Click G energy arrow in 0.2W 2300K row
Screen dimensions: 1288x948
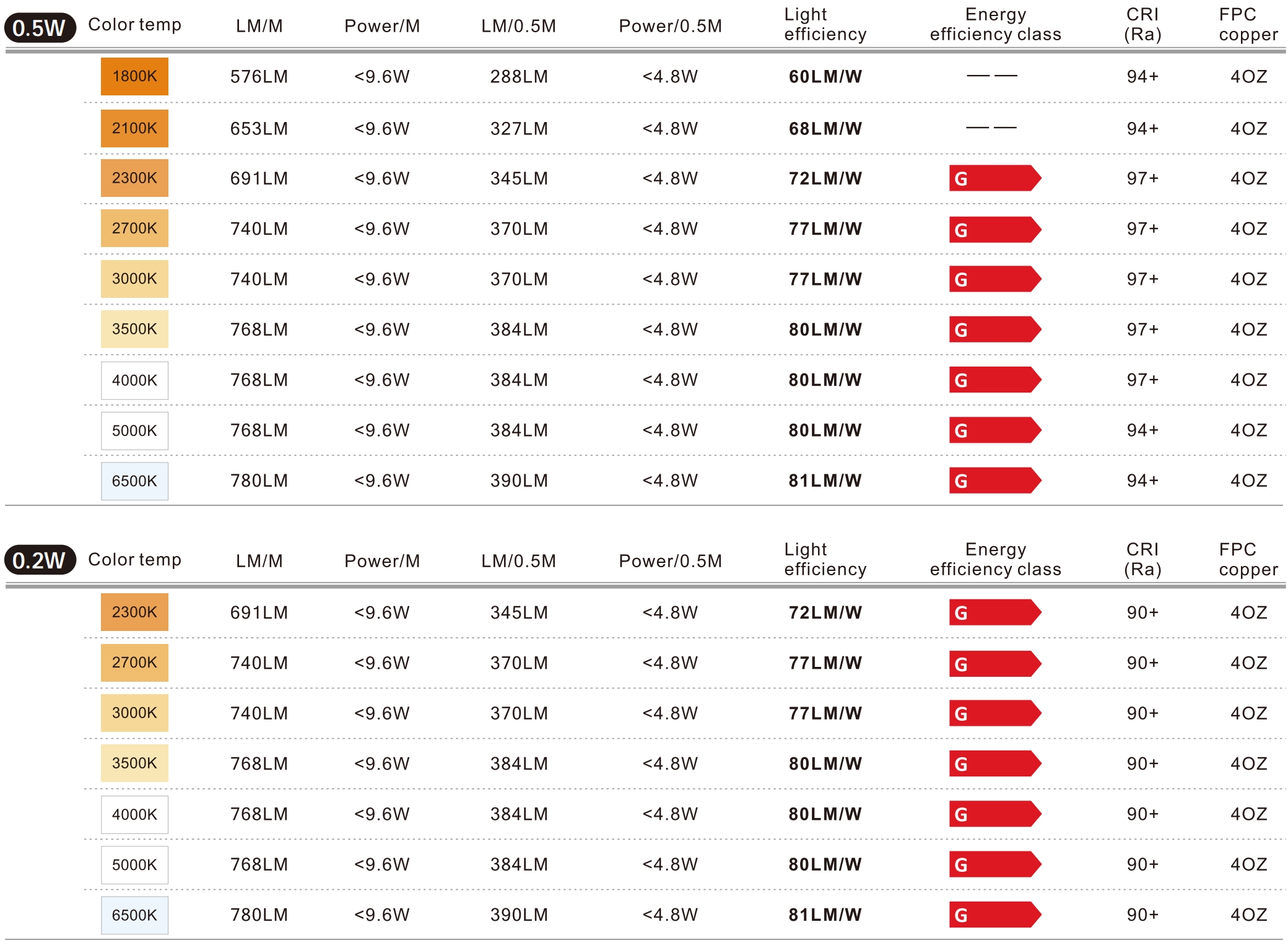point(994,612)
